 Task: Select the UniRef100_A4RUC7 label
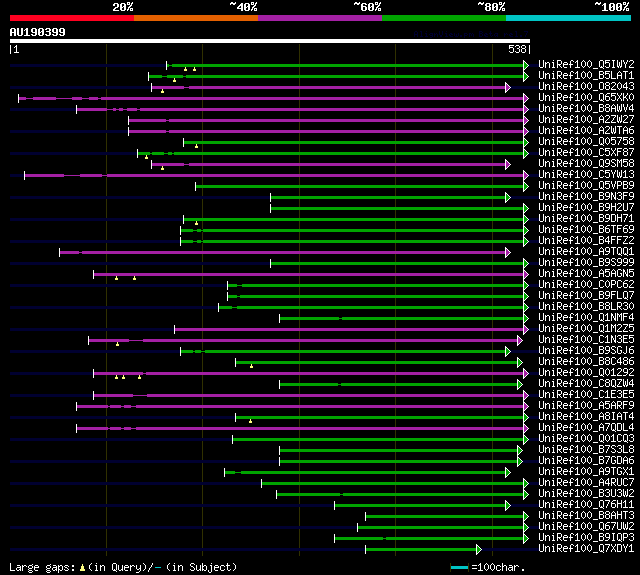586,483
